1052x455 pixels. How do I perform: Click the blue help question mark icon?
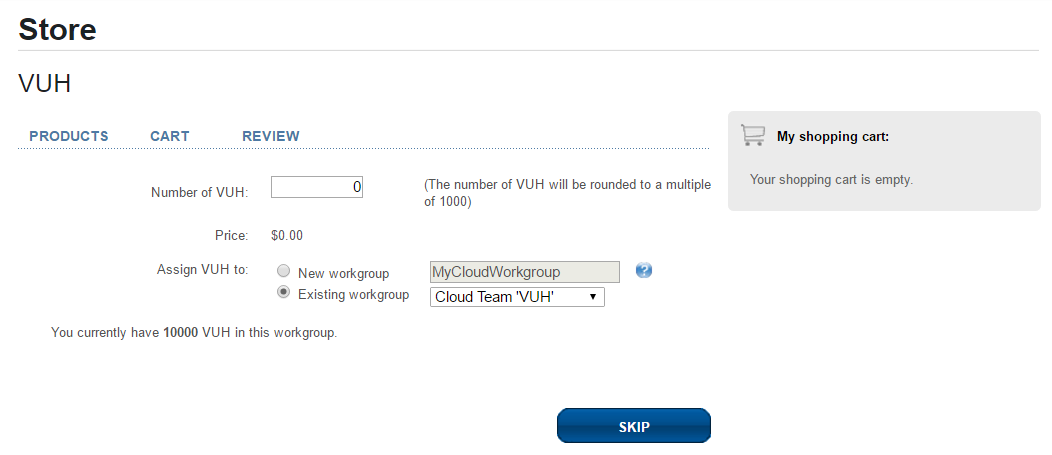point(644,270)
